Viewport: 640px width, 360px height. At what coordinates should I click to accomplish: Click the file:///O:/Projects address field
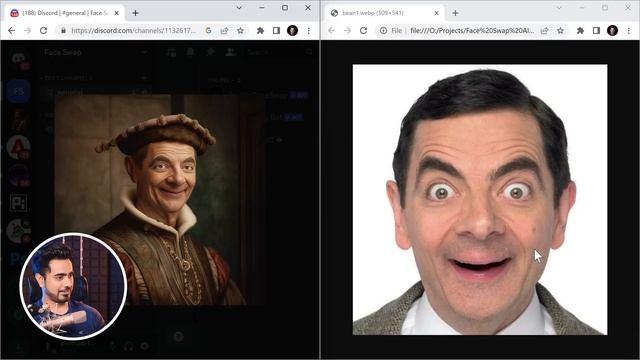[472, 31]
